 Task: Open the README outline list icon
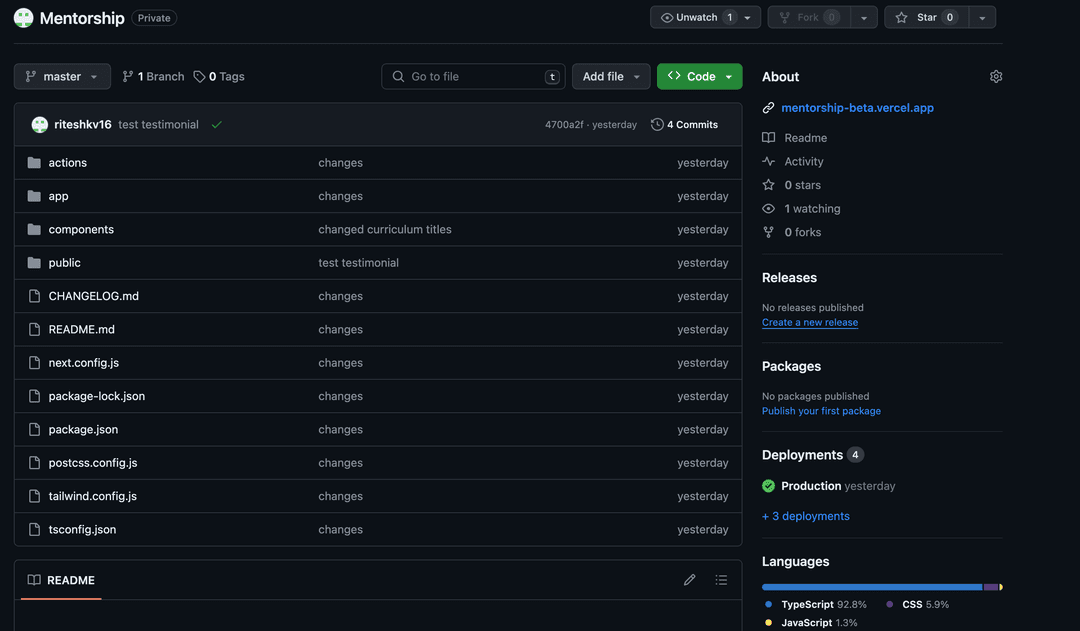(x=721, y=580)
